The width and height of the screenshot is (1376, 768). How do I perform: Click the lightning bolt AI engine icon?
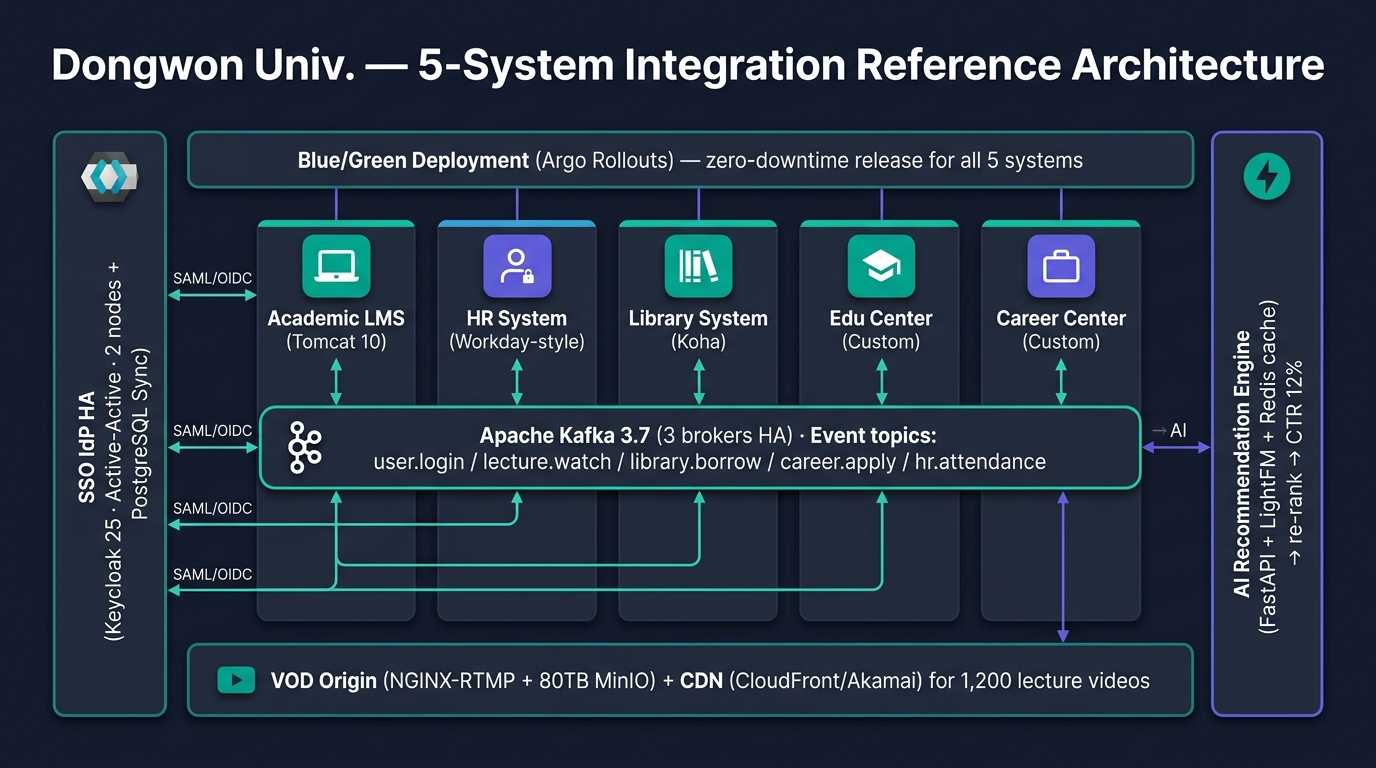1266,178
